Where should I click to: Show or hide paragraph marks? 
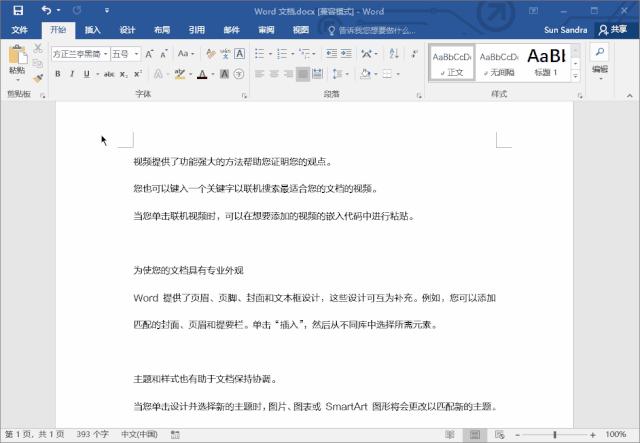[x=414, y=53]
